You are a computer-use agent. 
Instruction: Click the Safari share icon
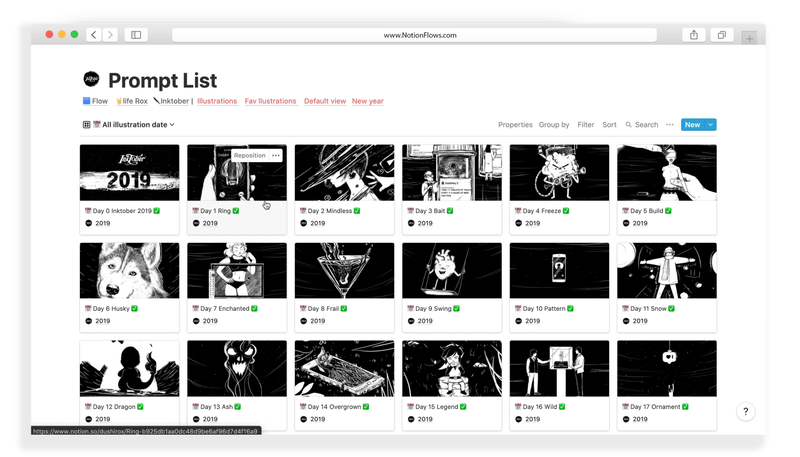point(693,35)
